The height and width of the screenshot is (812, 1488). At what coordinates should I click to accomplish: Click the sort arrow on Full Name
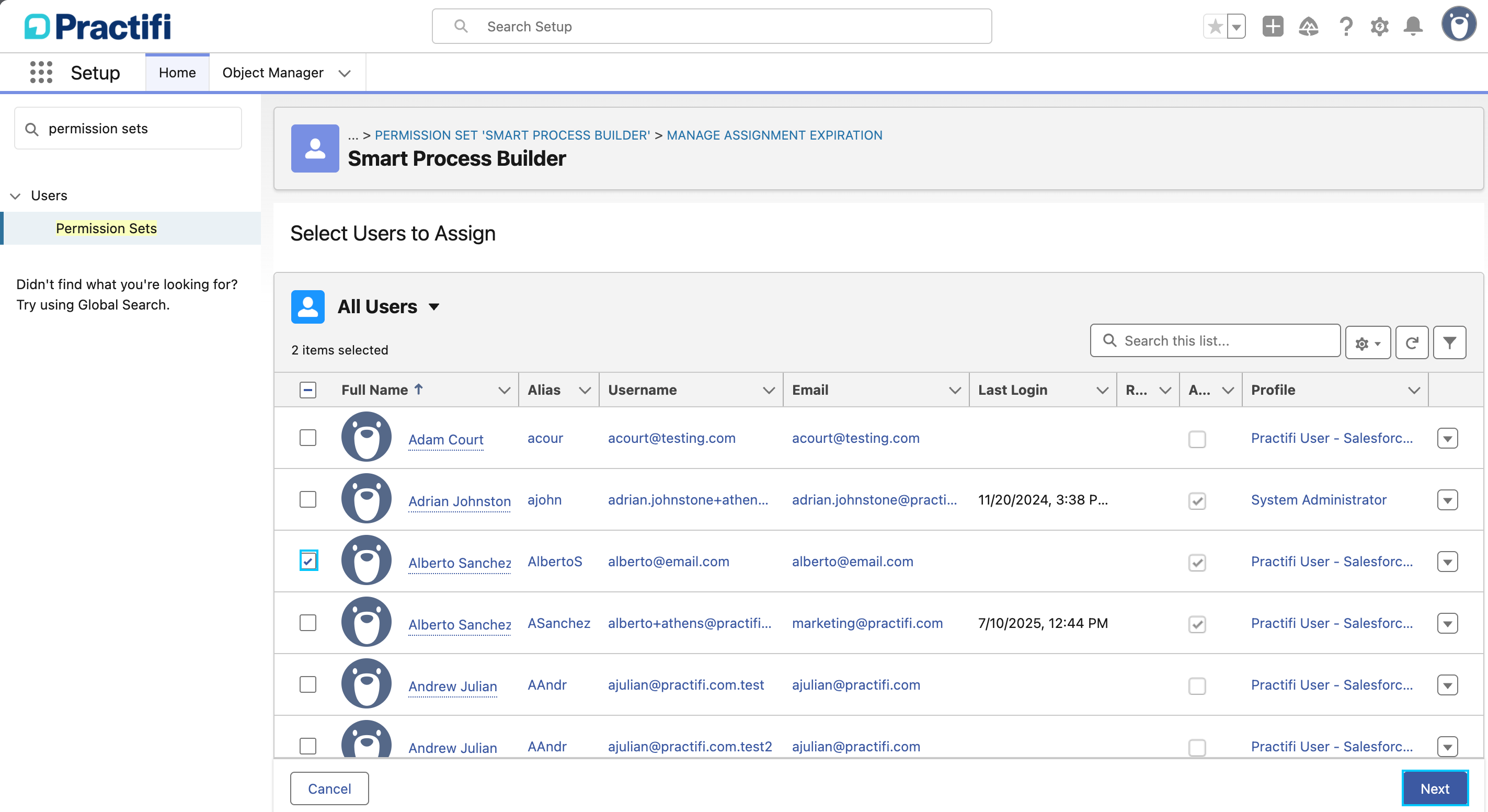click(419, 389)
